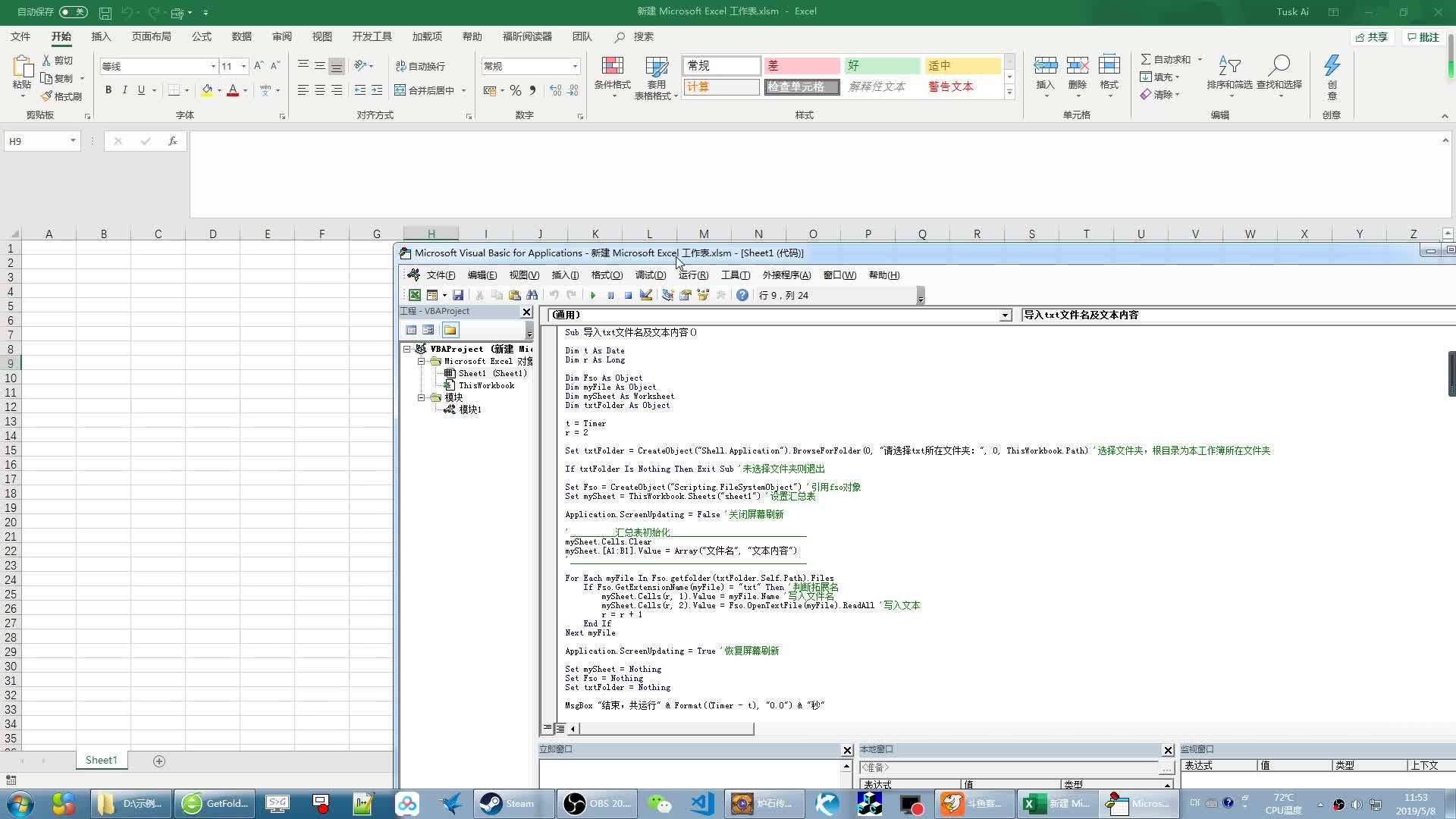1456x819 pixels.
Task: Open the font size dropdown
Action: [243, 67]
